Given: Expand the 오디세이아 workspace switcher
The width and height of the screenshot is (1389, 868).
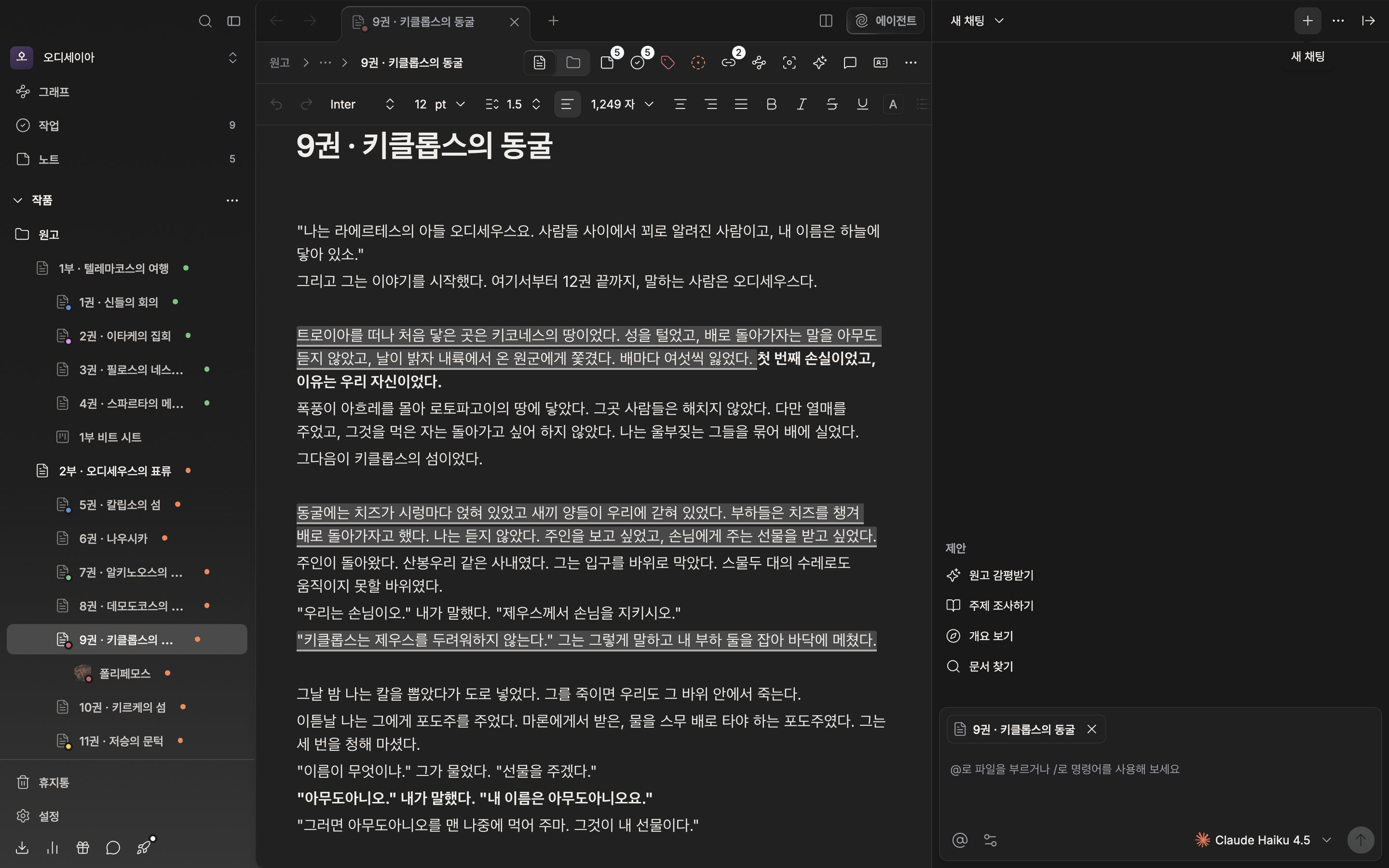Looking at the screenshot, I should point(232,57).
